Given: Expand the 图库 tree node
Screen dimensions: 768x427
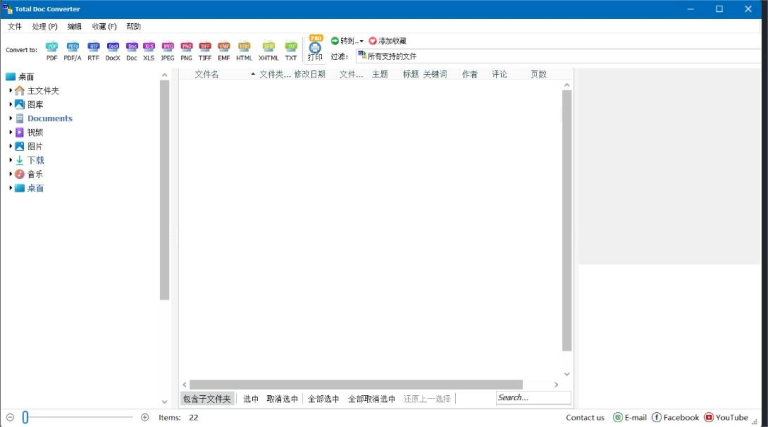Looking at the screenshot, I should 10,104.
